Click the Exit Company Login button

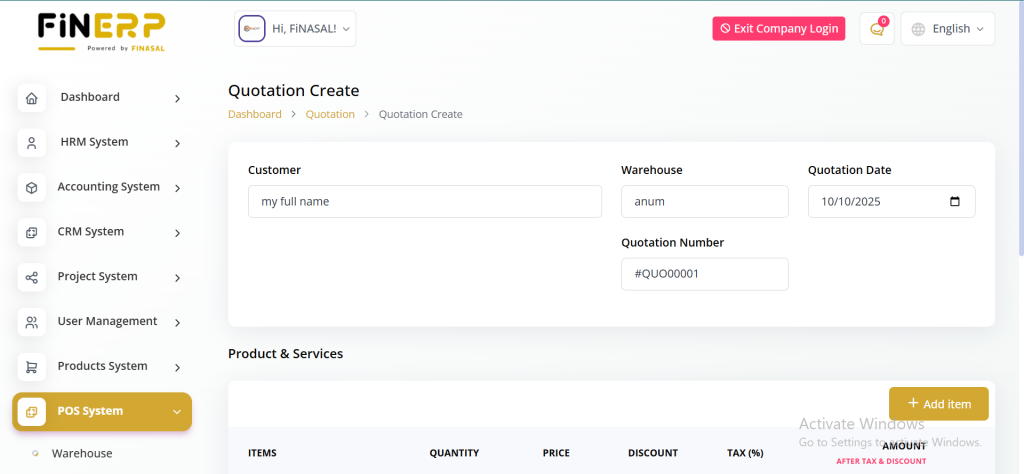(x=778, y=29)
